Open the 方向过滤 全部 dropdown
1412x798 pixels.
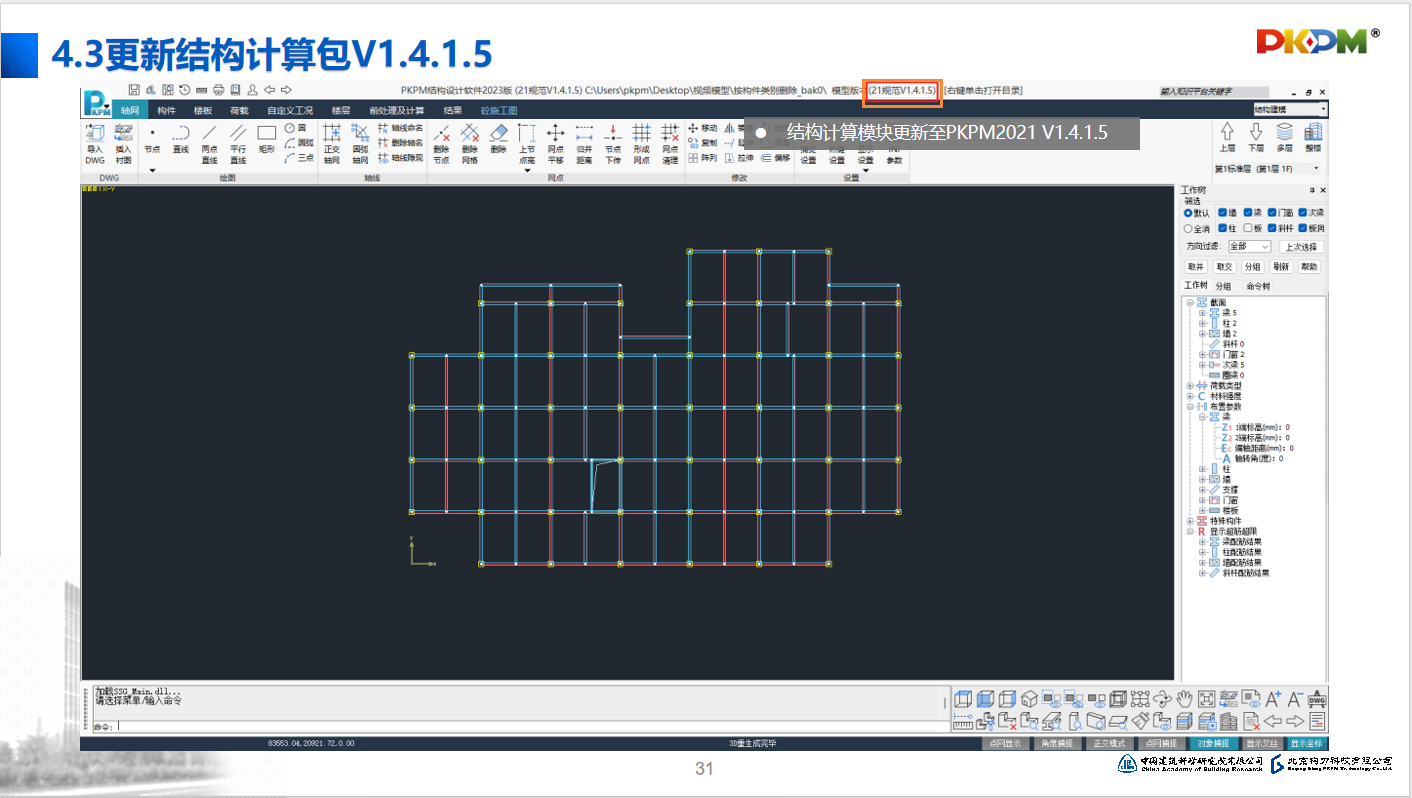(x=1249, y=246)
